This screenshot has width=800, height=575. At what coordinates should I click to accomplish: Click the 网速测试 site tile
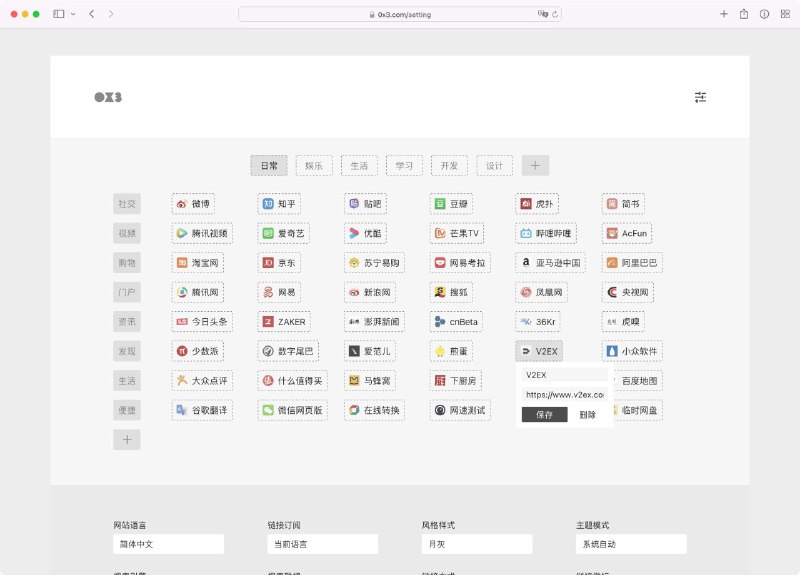[460, 410]
